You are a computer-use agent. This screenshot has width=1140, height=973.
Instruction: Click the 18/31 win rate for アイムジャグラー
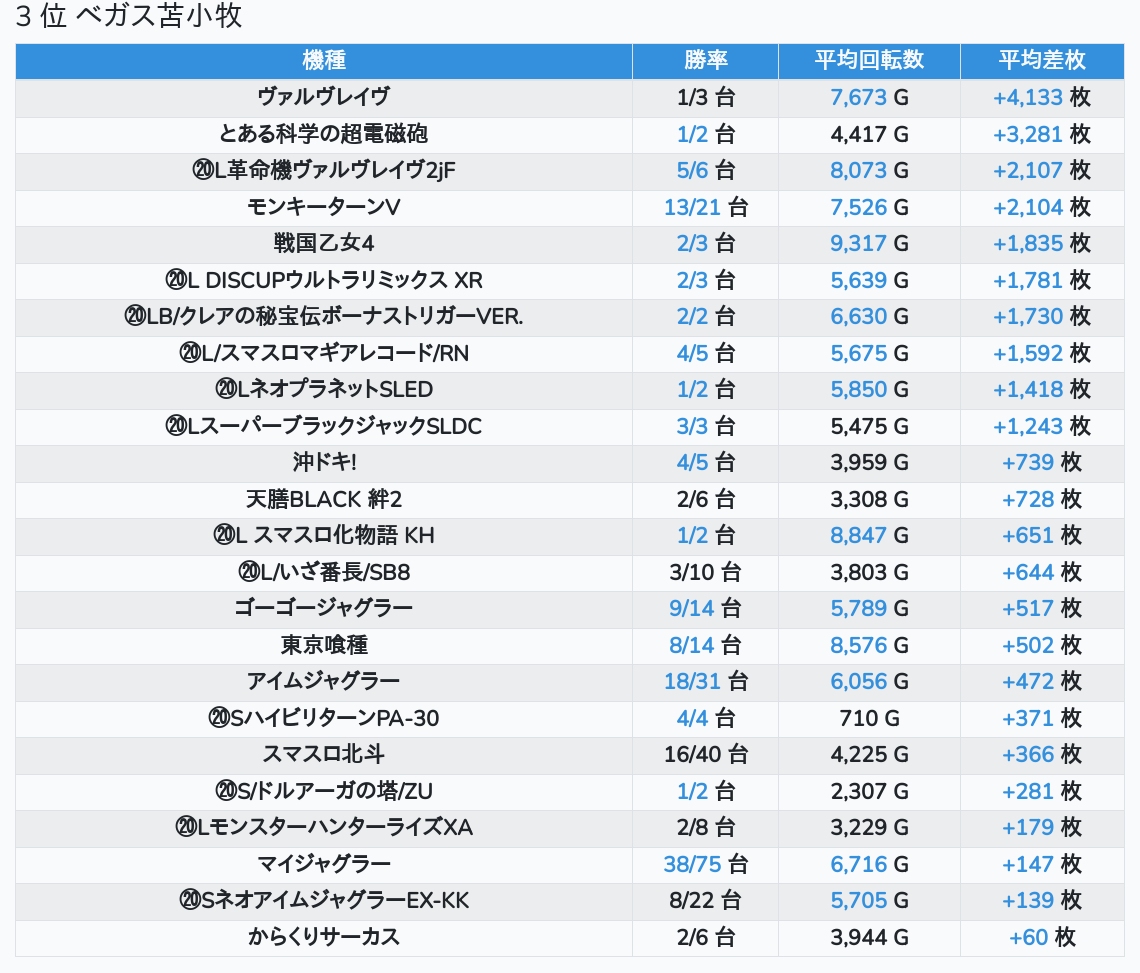pos(705,681)
